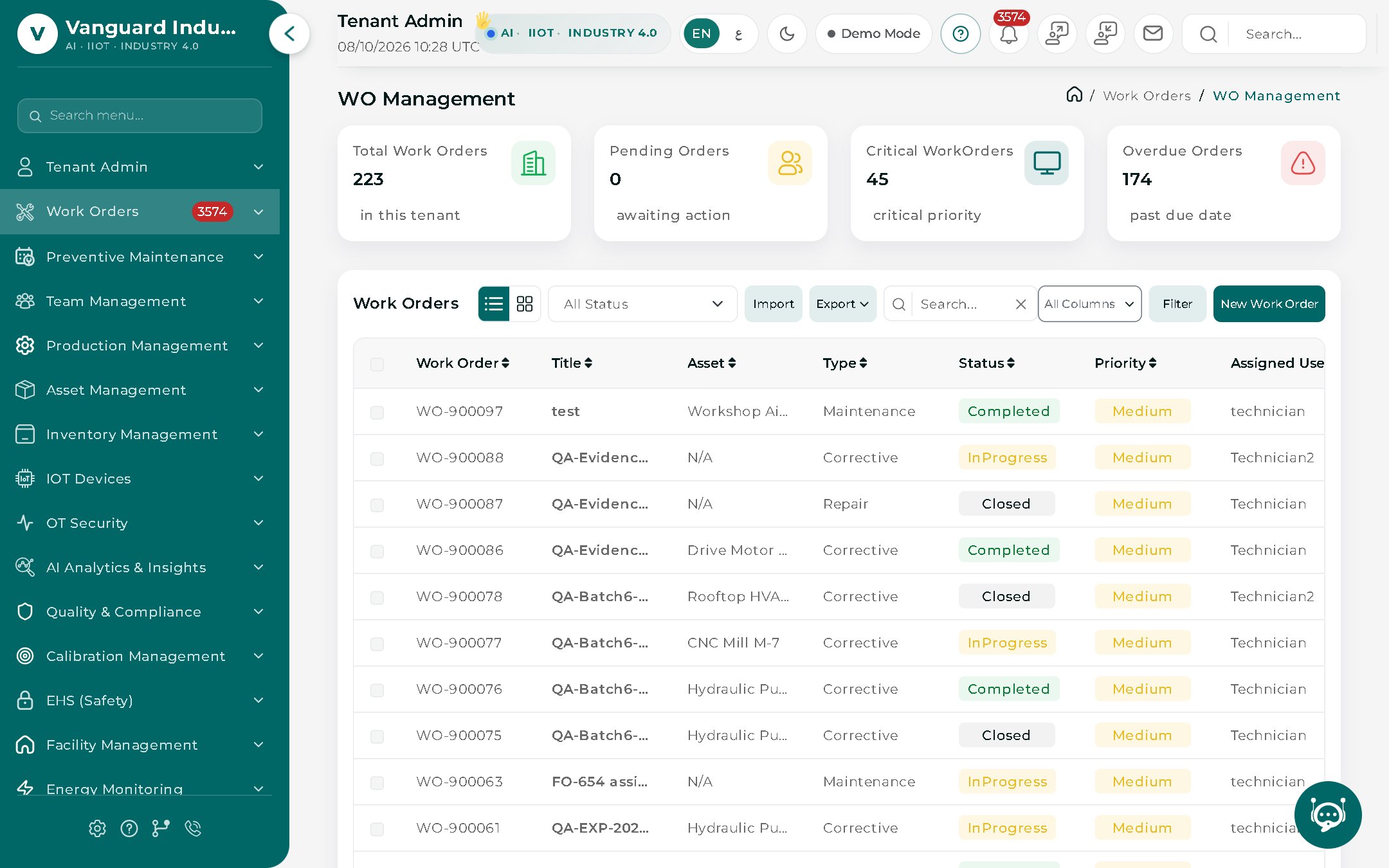
Task: Expand Inventory Management chevron
Action: click(259, 434)
